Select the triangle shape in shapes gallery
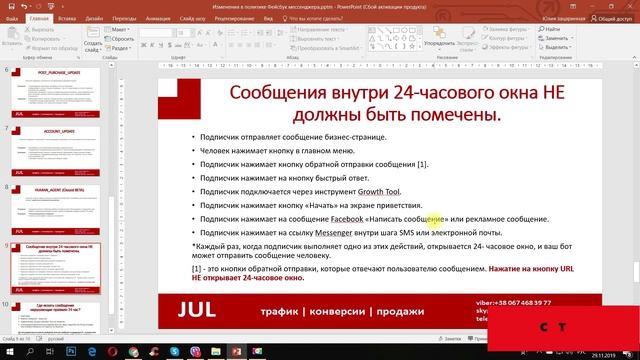Screen dimensions: 640x360 (372, 38)
